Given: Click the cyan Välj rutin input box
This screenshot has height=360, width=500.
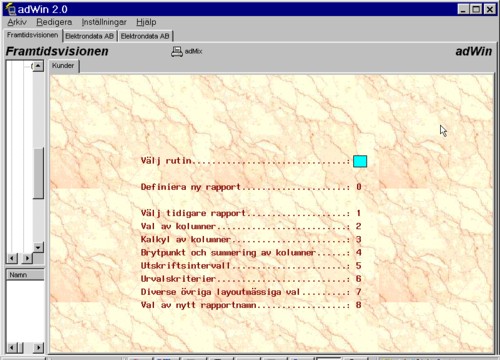Looking at the screenshot, I should pos(360,161).
